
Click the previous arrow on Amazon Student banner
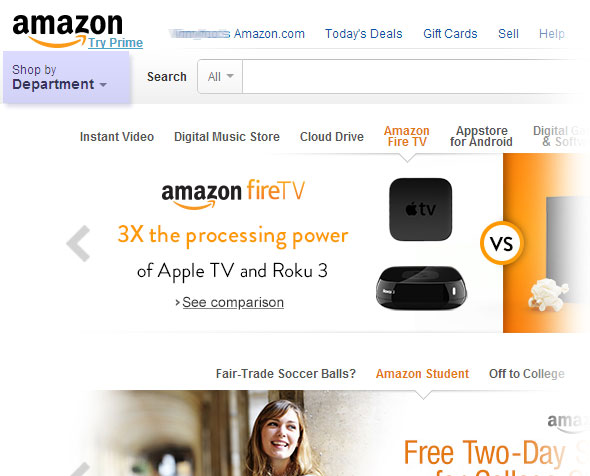(79, 470)
